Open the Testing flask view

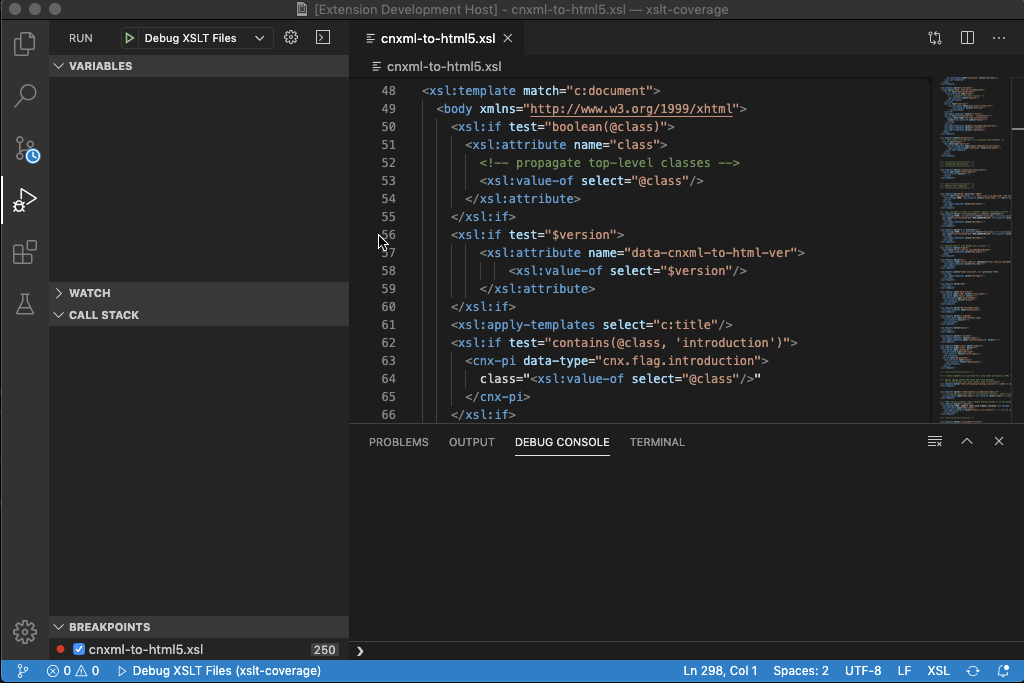25,304
